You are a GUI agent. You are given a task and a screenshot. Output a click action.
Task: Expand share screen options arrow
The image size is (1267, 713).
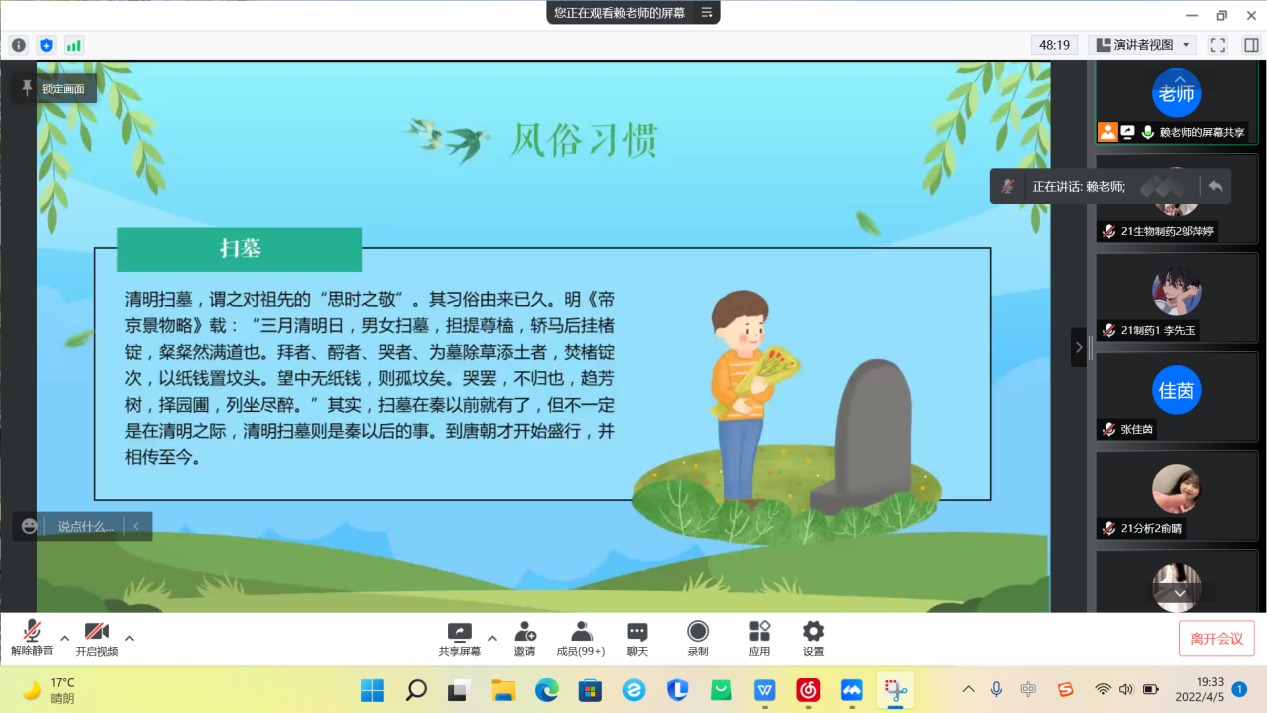(x=492, y=638)
